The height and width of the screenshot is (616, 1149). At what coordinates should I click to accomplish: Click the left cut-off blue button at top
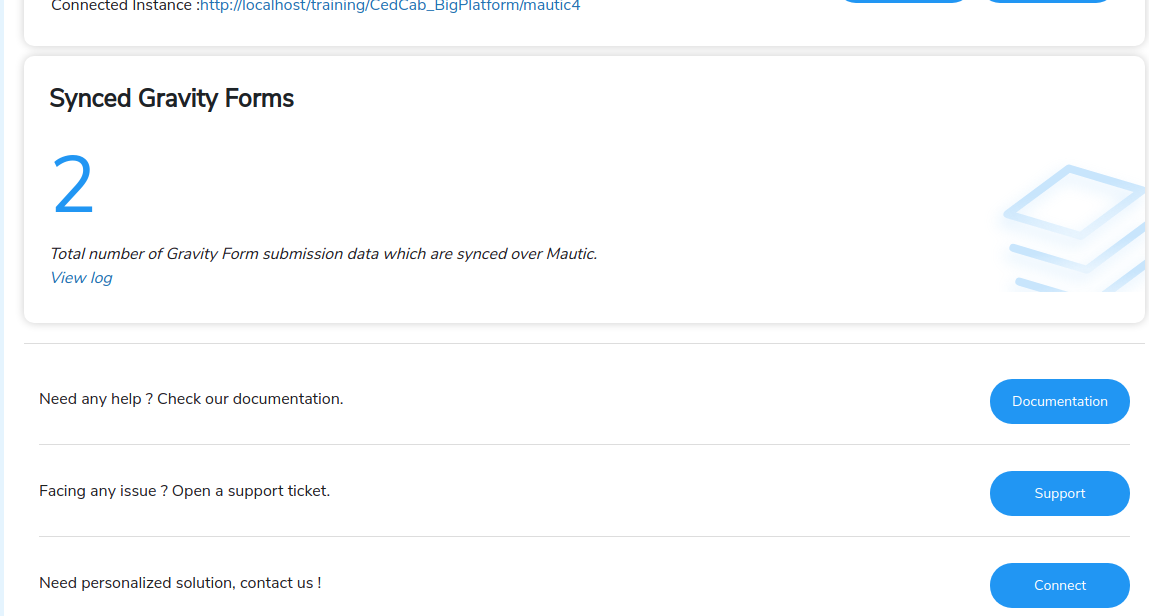point(904,1)
